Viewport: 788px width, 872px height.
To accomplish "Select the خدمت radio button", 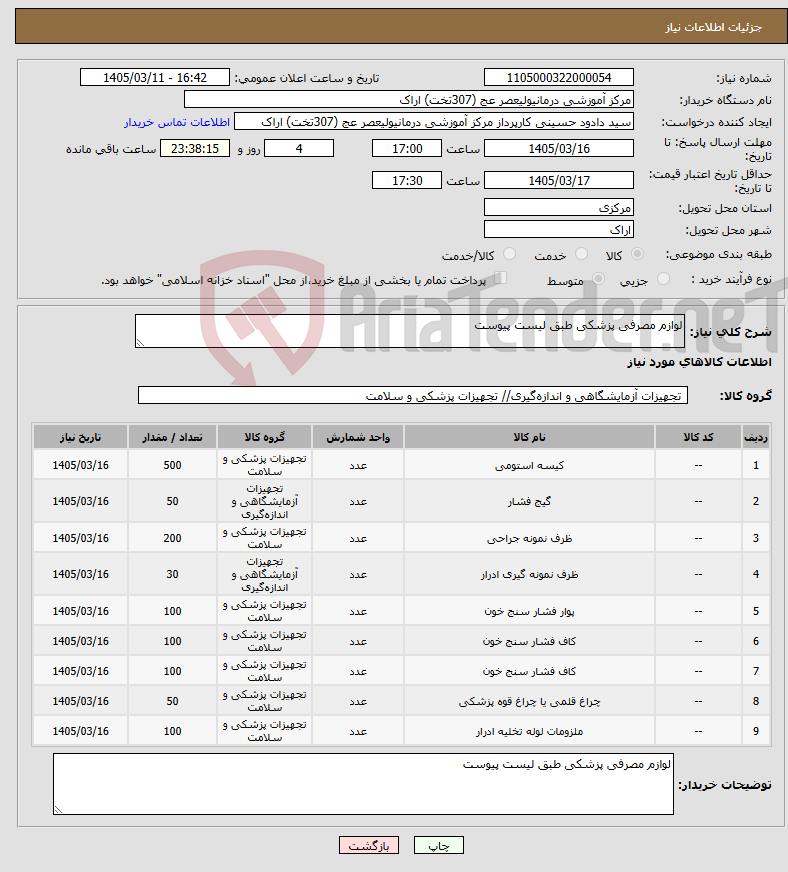I will [581, 254].
